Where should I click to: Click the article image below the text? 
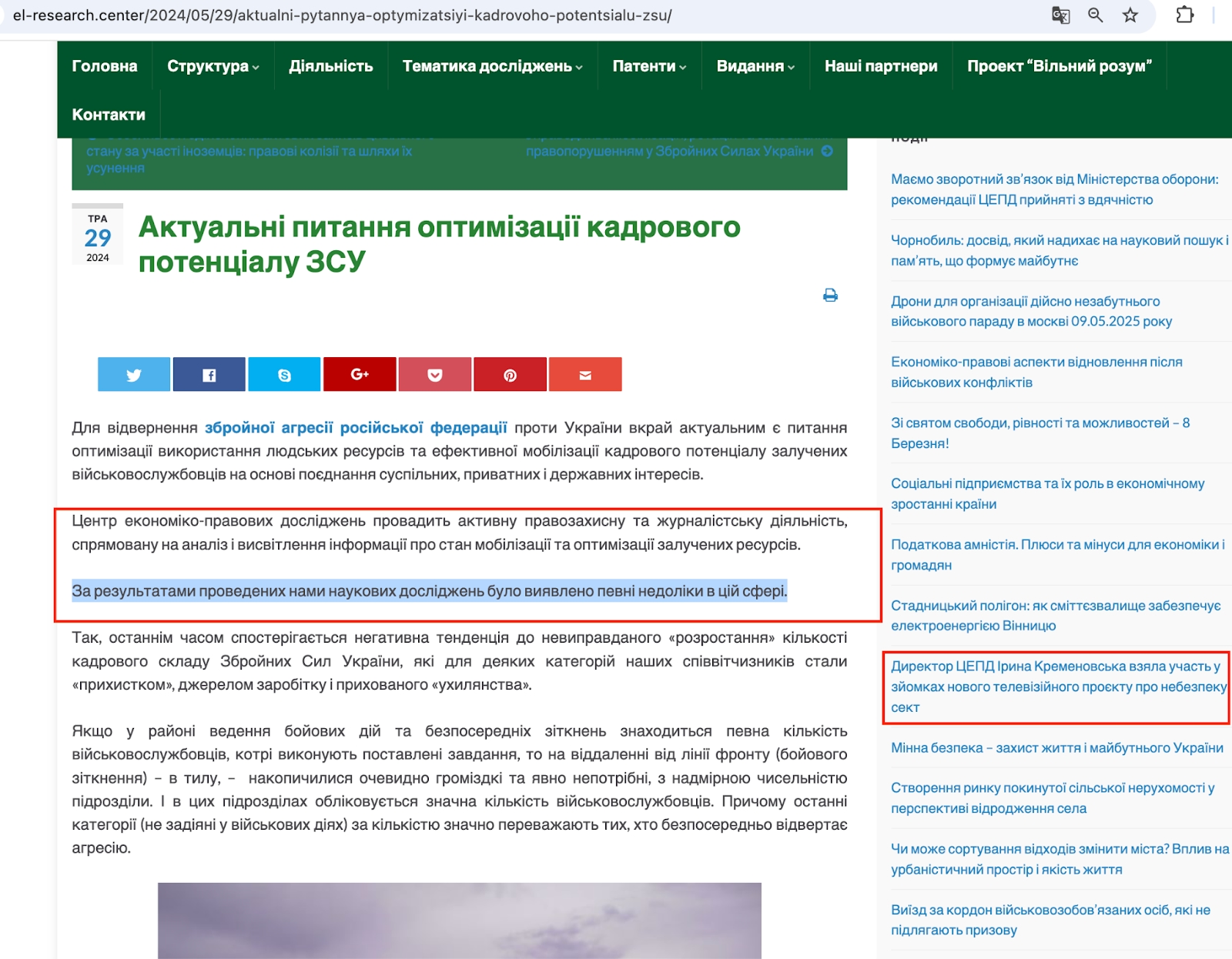460,921
